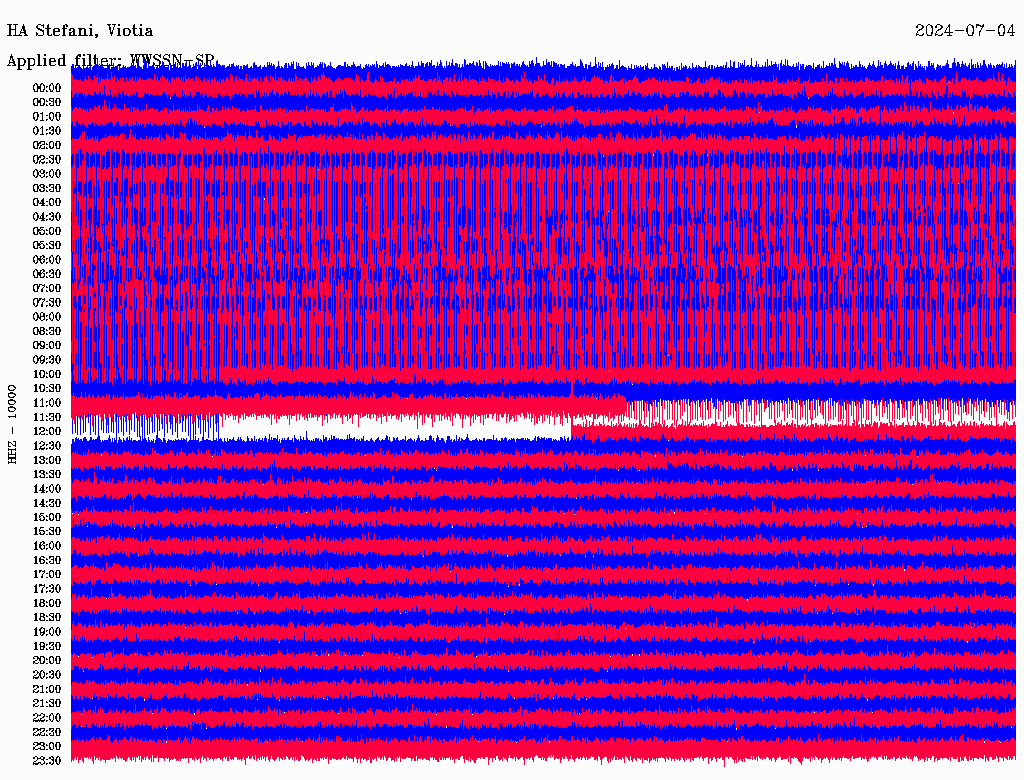Select the 13:30 time label
The width and height of the screenshot is (1024, 780).
pyautogui.click(x=47, y=474)
